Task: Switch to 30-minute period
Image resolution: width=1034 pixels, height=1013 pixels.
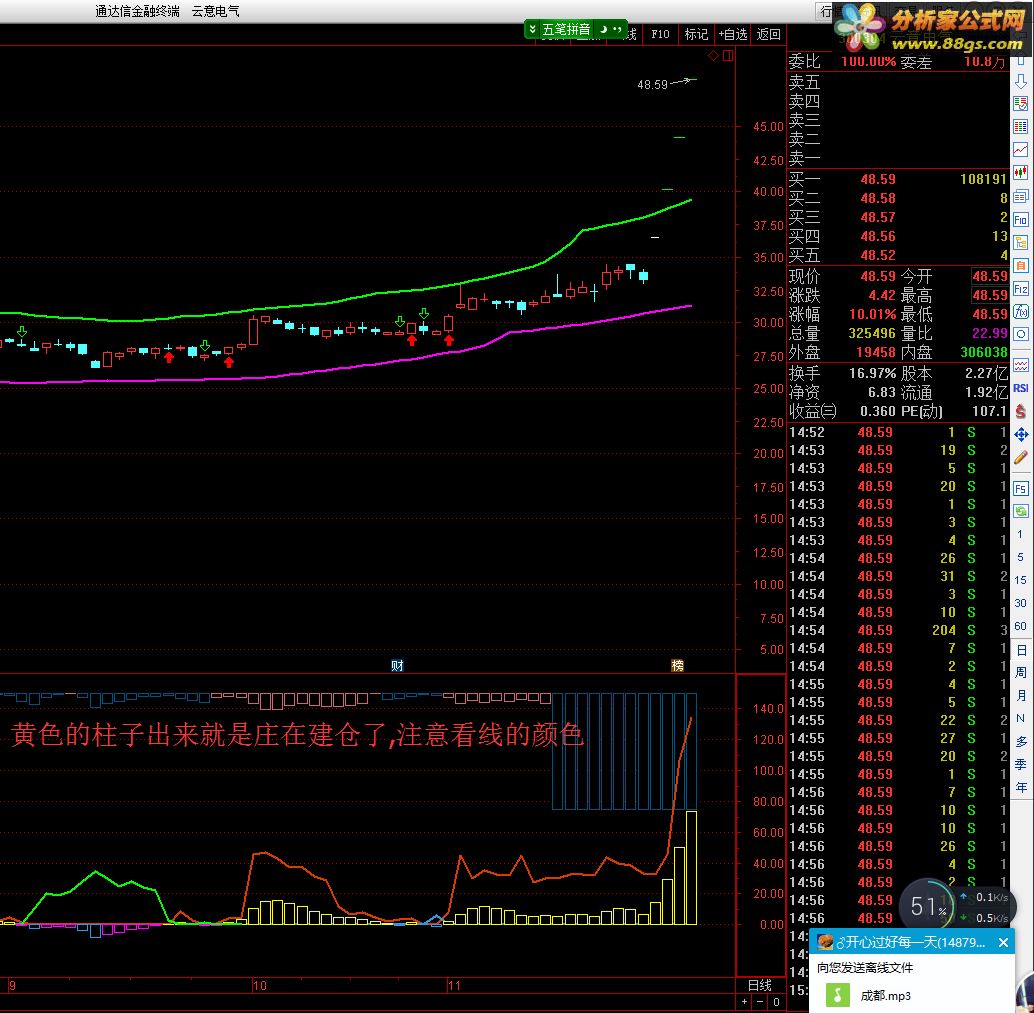Action: tap(1021, 603)
